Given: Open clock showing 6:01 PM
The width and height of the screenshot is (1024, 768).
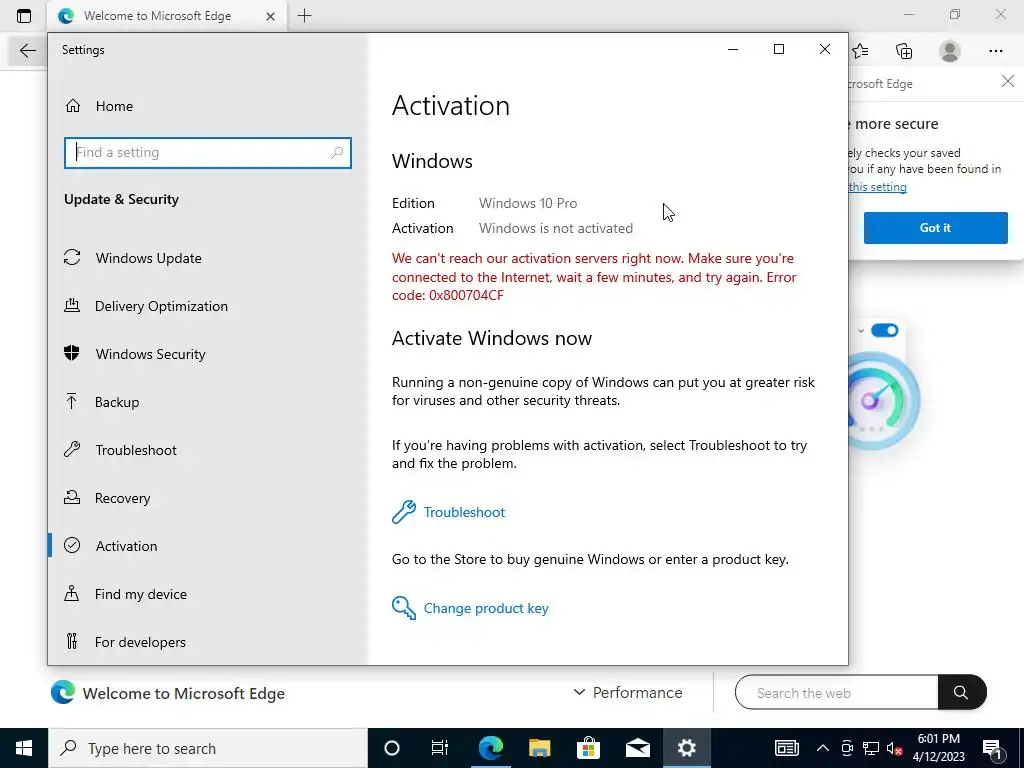Looking at the screenshot, I should tap(938, 748).
